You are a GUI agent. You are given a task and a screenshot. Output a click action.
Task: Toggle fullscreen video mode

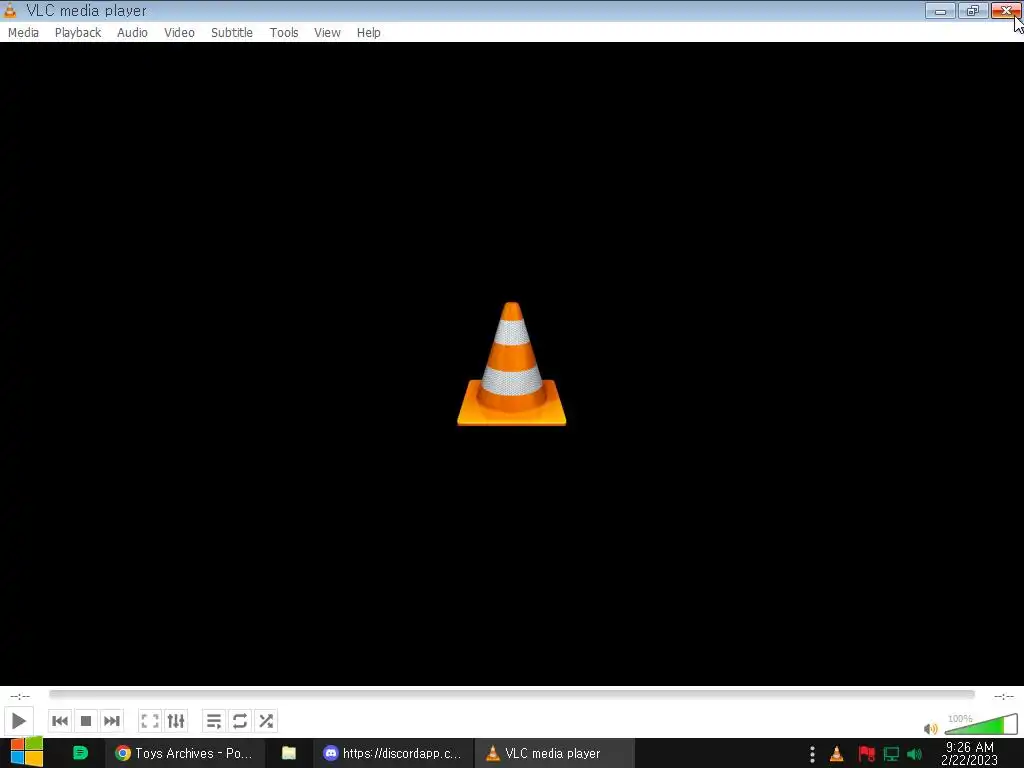150,721
